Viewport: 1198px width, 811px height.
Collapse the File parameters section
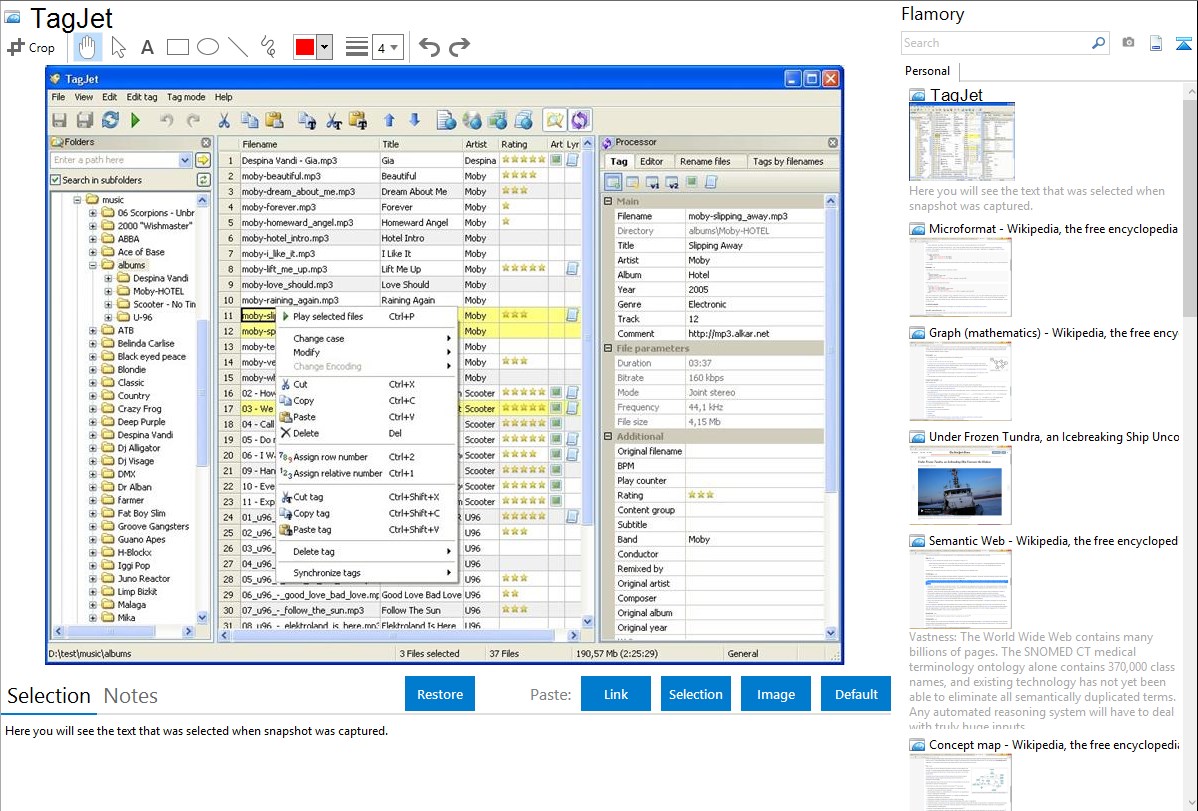pyautogui.click(x=608, y=348)
